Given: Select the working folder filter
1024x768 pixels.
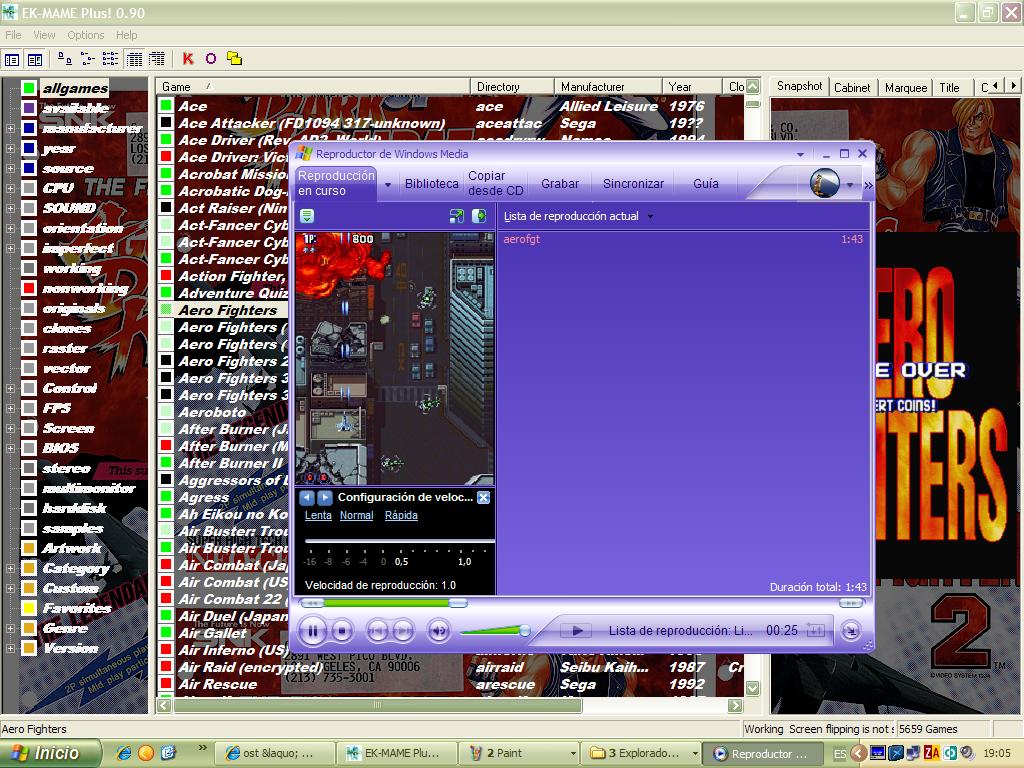Looking at the screenshot, I should coord(72,268).
